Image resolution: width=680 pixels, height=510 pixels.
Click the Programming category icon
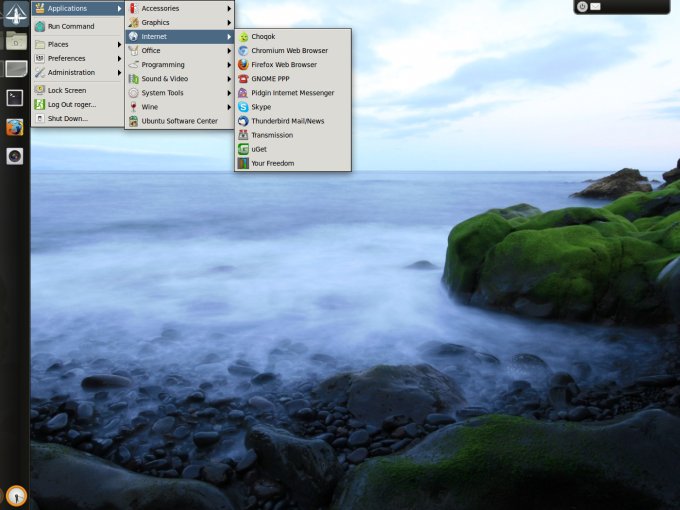point(133,65)
